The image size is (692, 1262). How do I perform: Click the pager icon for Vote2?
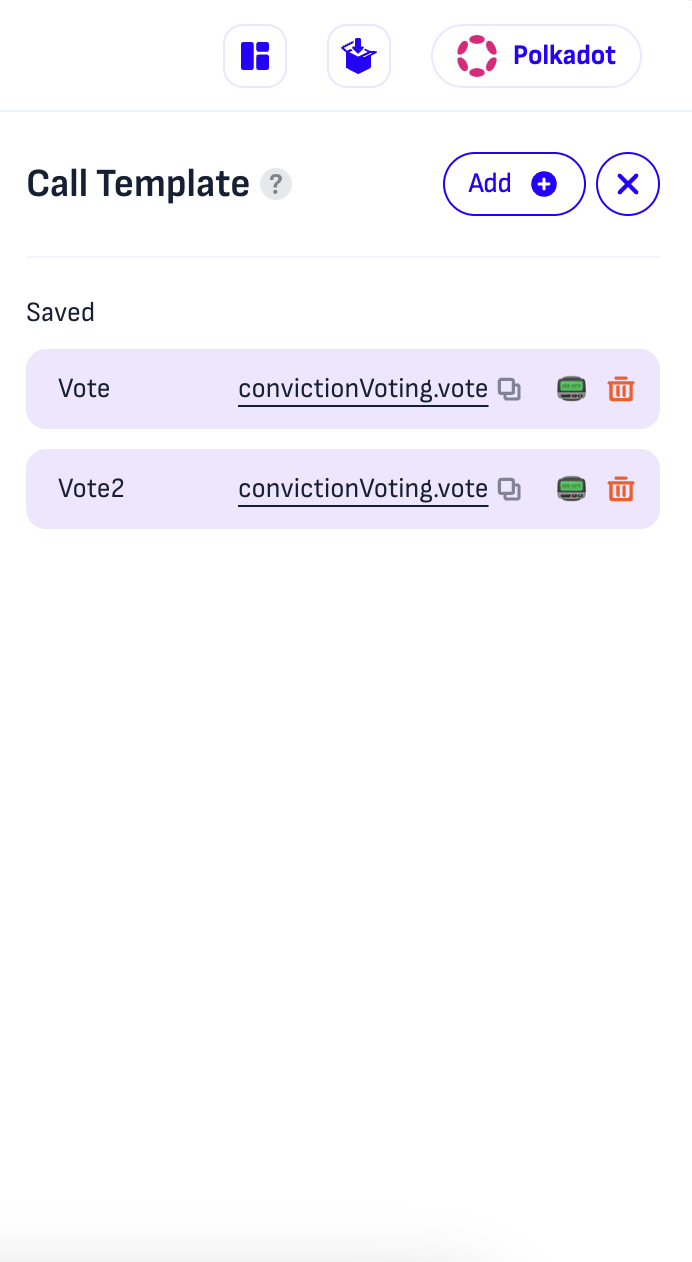click(x=572, y=489)
